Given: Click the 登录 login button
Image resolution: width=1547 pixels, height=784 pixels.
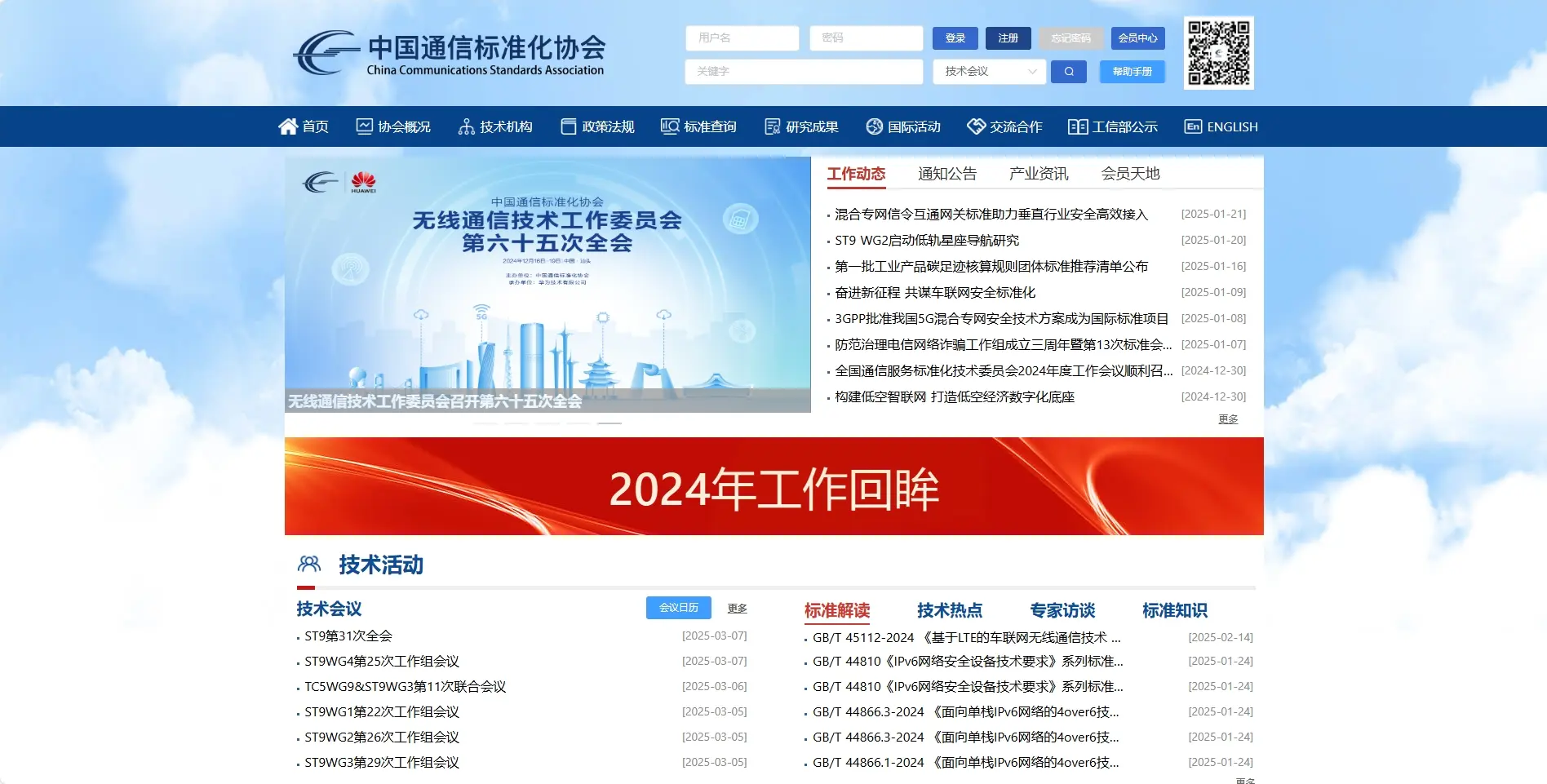Looking at the screenshot, I should pyautogui.click(x=954, y=38).
